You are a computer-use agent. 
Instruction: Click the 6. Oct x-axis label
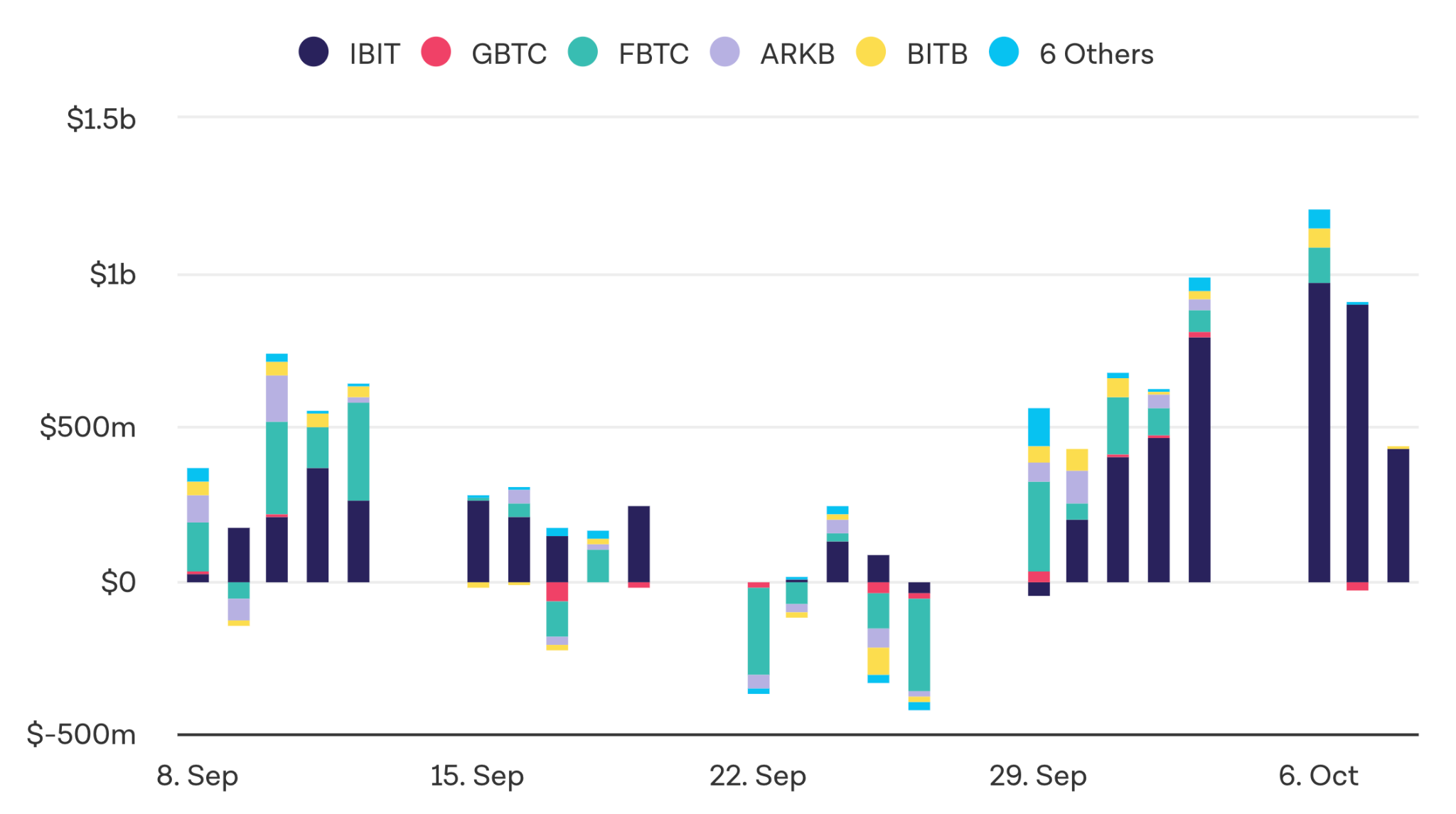click(1318, 776)
